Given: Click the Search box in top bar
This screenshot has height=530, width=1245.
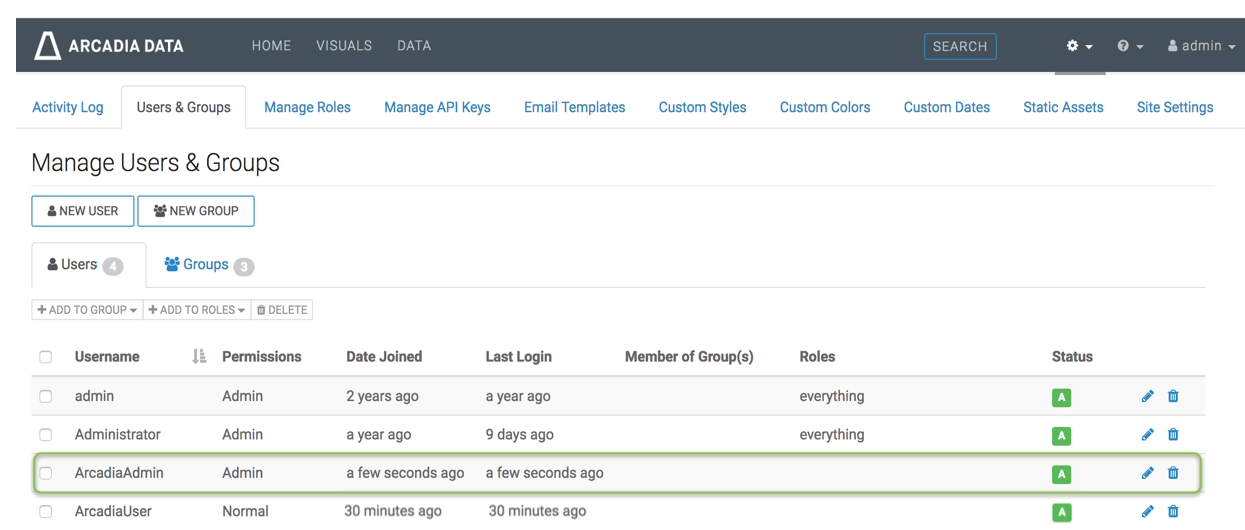Looking at the screenshot, I should click(x=959, y=46).
